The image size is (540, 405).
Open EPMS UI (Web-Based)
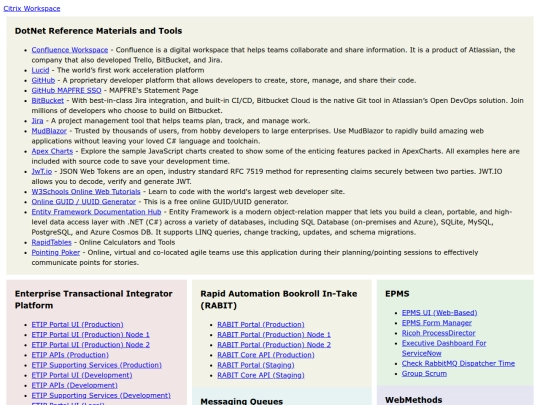(x=439, y=313)
